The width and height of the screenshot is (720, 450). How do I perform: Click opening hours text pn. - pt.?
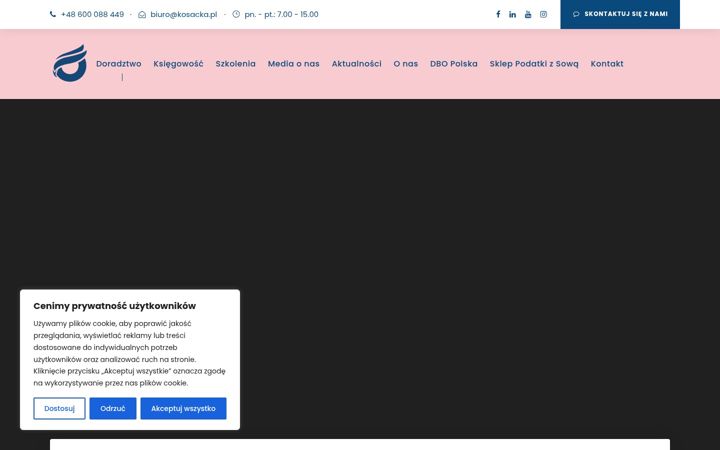click(x=281, y=14)
